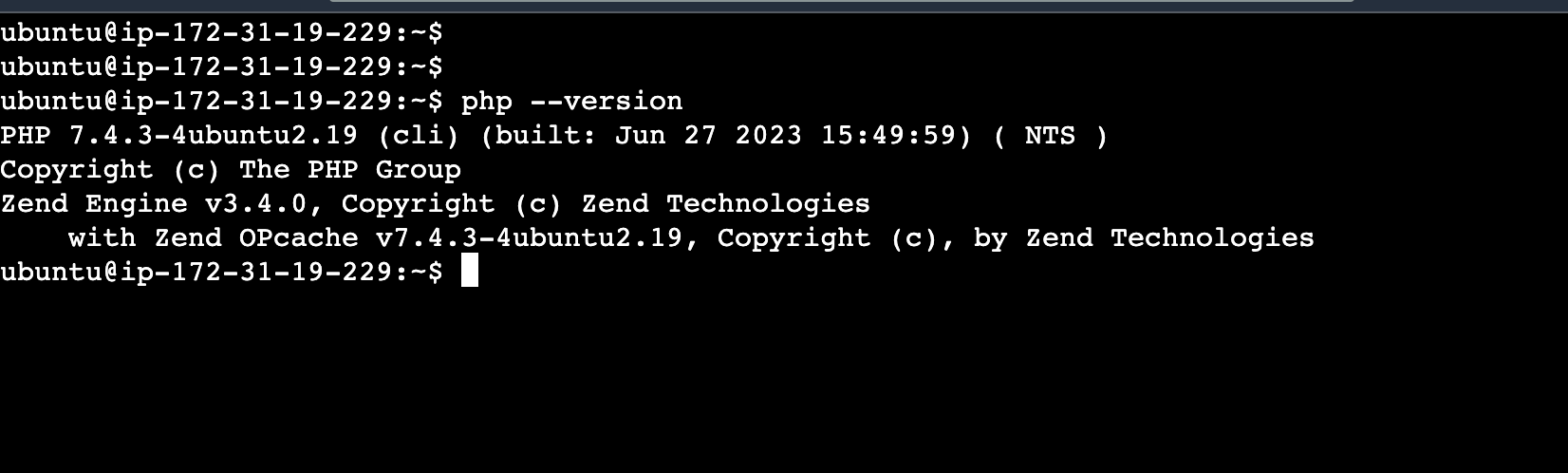Click the build date "Jun 27 2023"

tap(708, 135)
